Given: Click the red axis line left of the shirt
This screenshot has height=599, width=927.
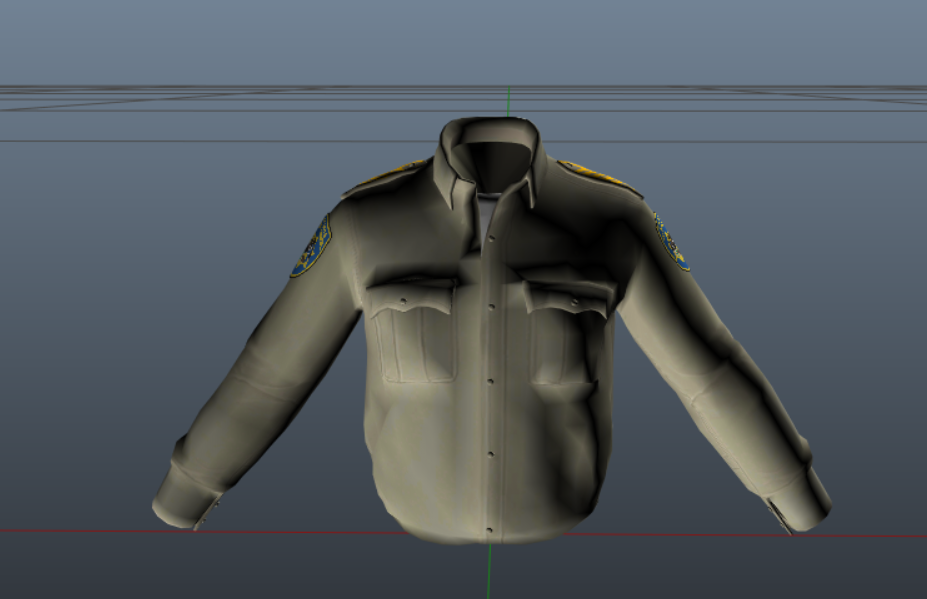Looking at the screenshot, I should tap(80, 530).
